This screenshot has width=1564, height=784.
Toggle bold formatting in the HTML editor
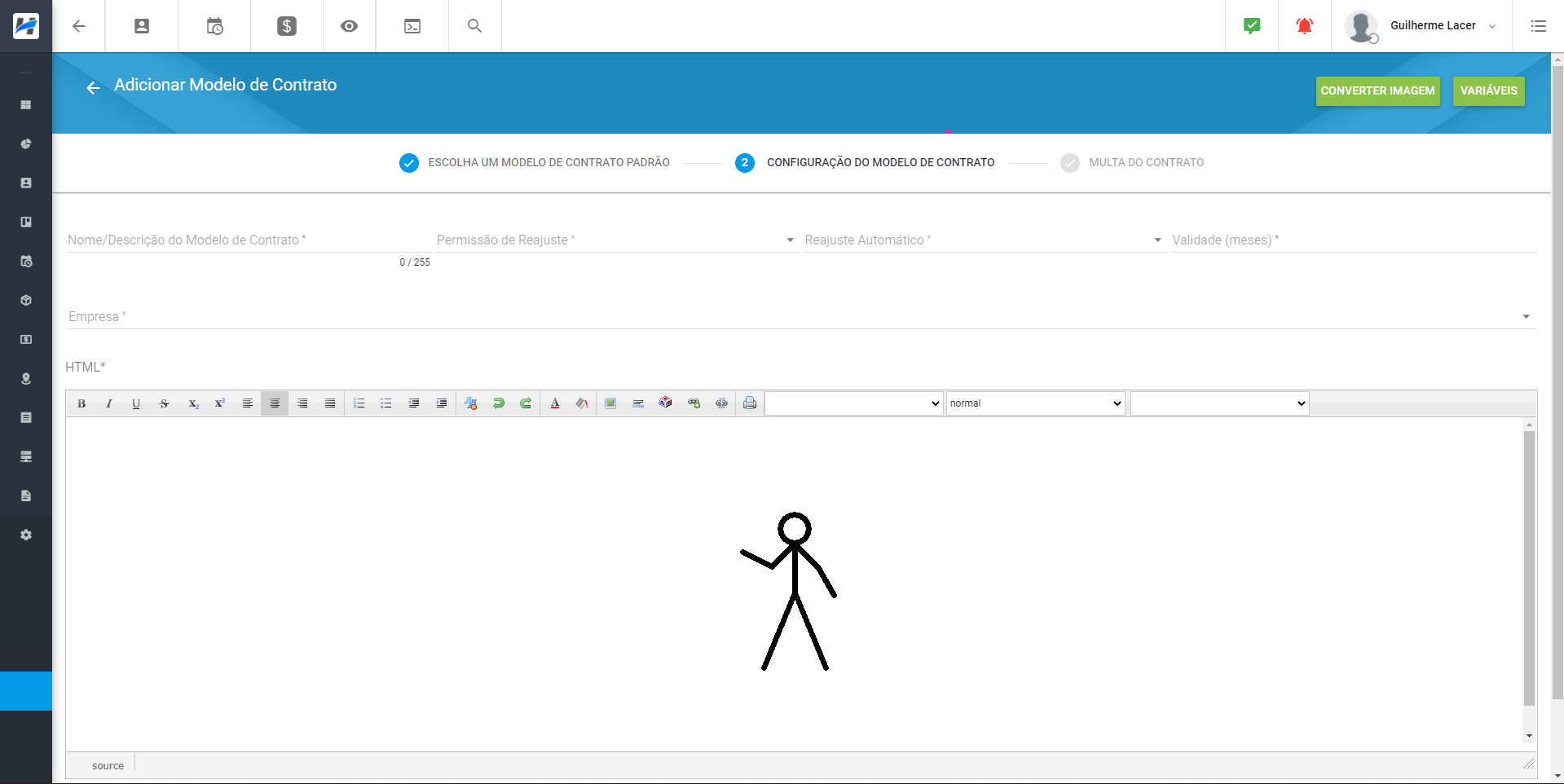82,403
